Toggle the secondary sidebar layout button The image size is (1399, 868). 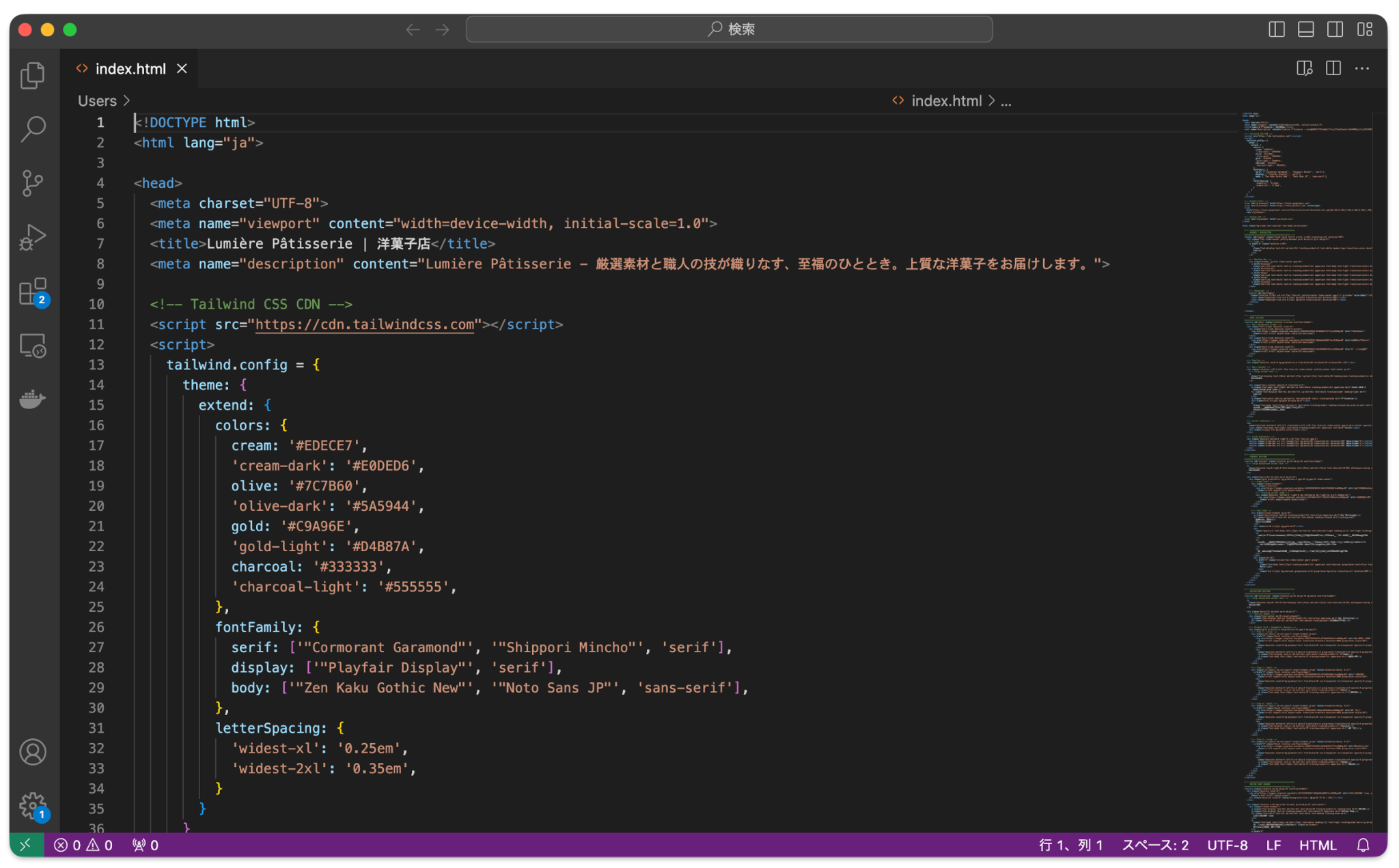(x=1335, y=29)
